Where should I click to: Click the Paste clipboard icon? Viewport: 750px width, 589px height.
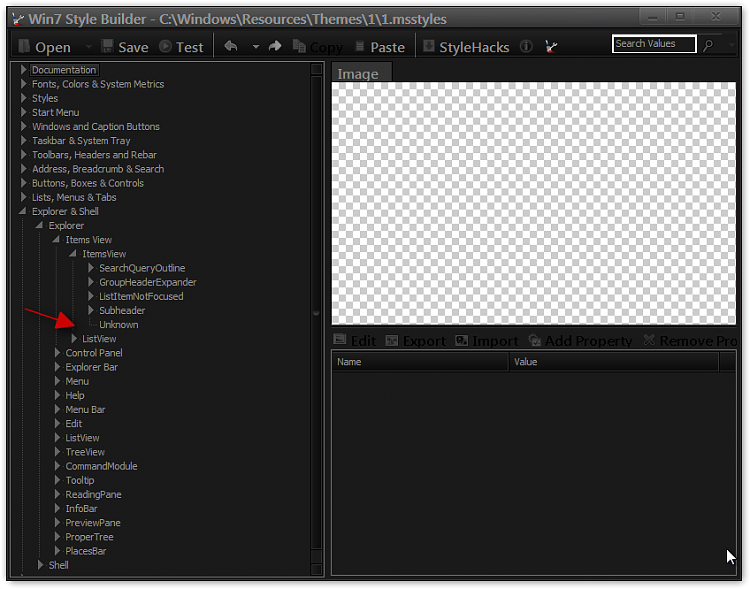[360, 46]
